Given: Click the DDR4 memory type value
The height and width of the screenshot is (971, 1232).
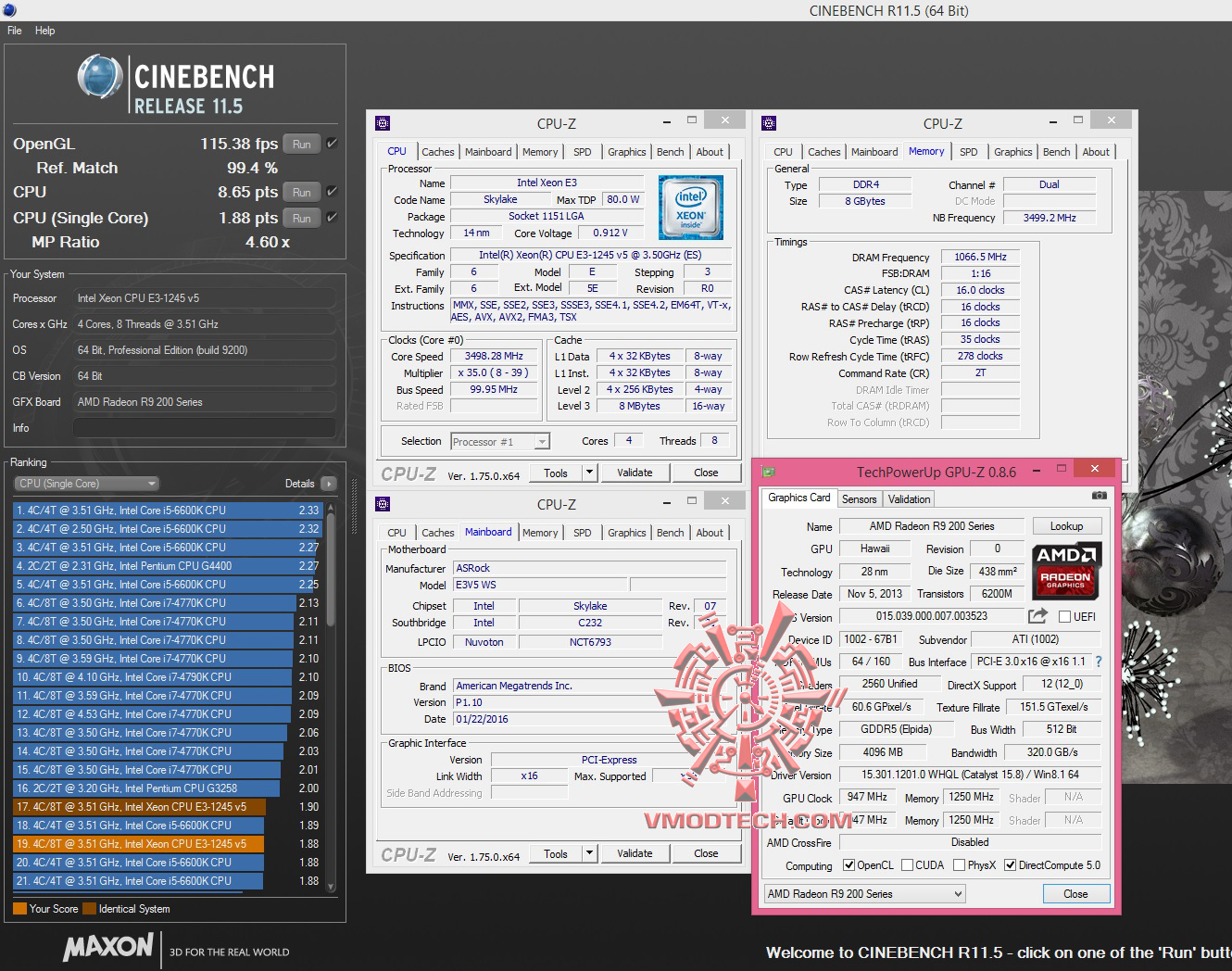Looking at the screenshot, I should tap(866, 184).
